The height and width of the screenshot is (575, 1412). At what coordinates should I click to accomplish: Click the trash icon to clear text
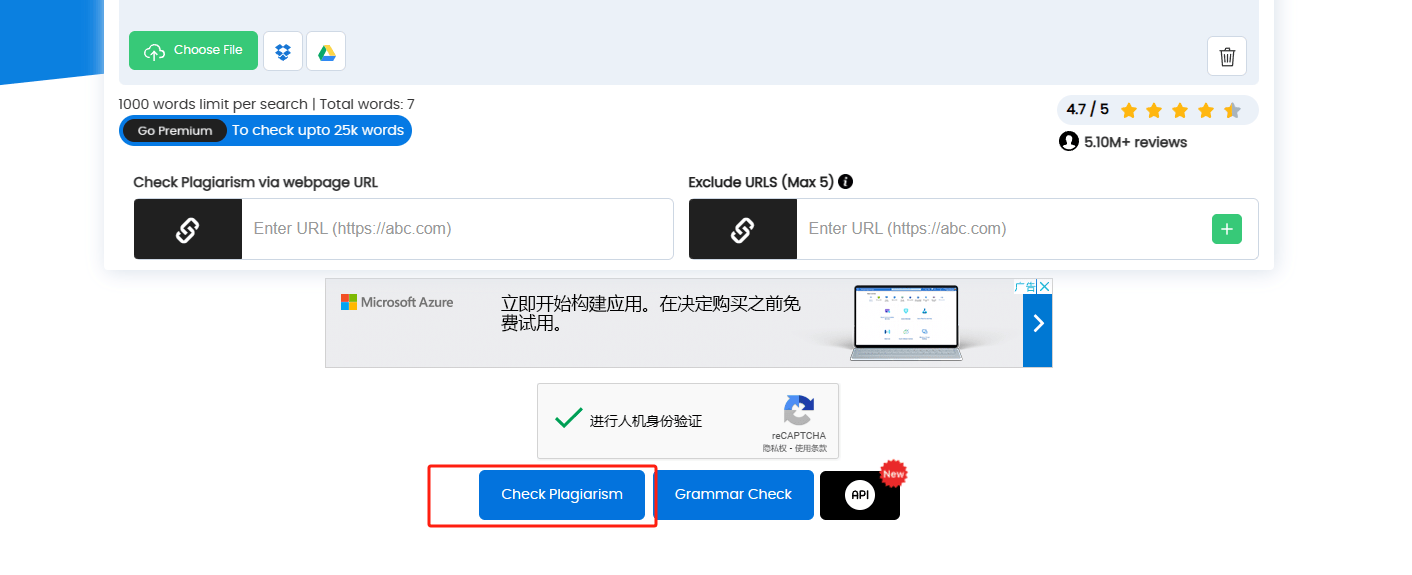(1227, 56)
